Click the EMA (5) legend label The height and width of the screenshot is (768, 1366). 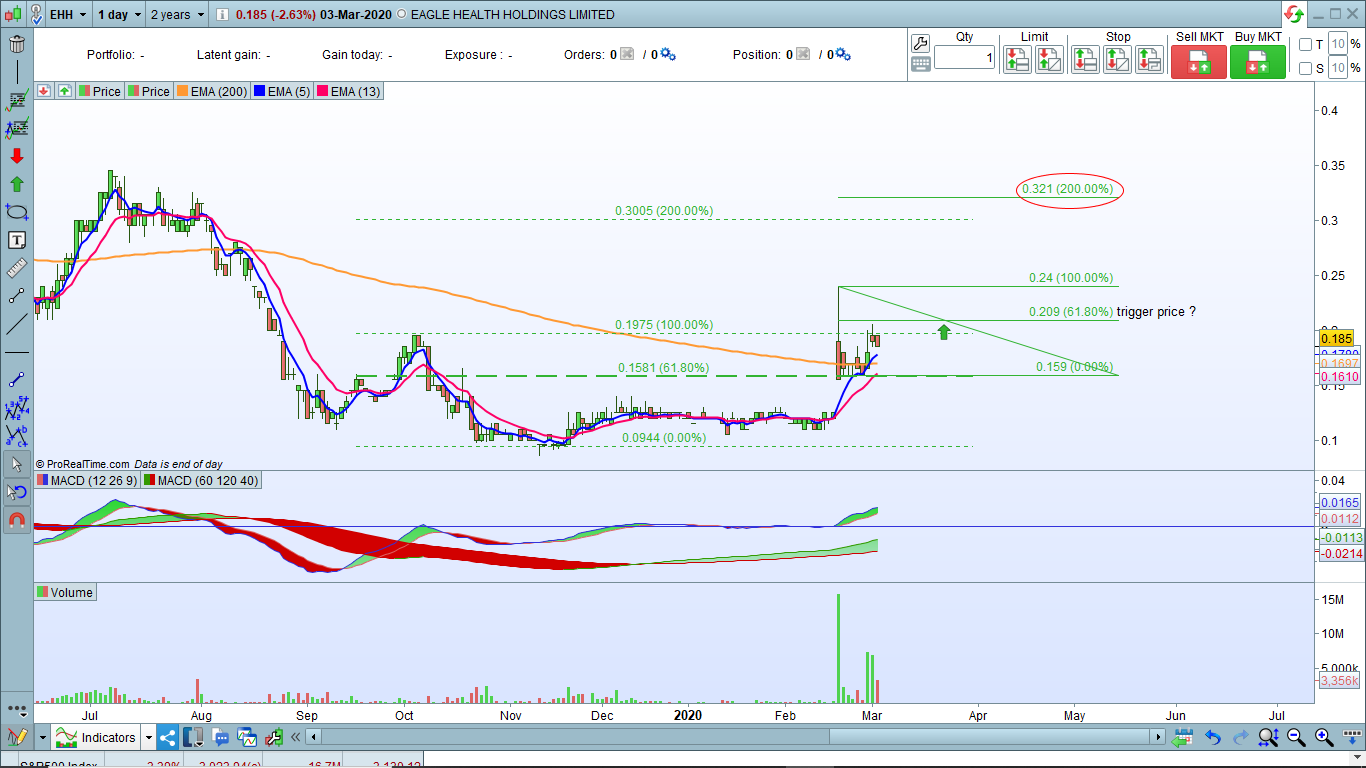point(283,91)
